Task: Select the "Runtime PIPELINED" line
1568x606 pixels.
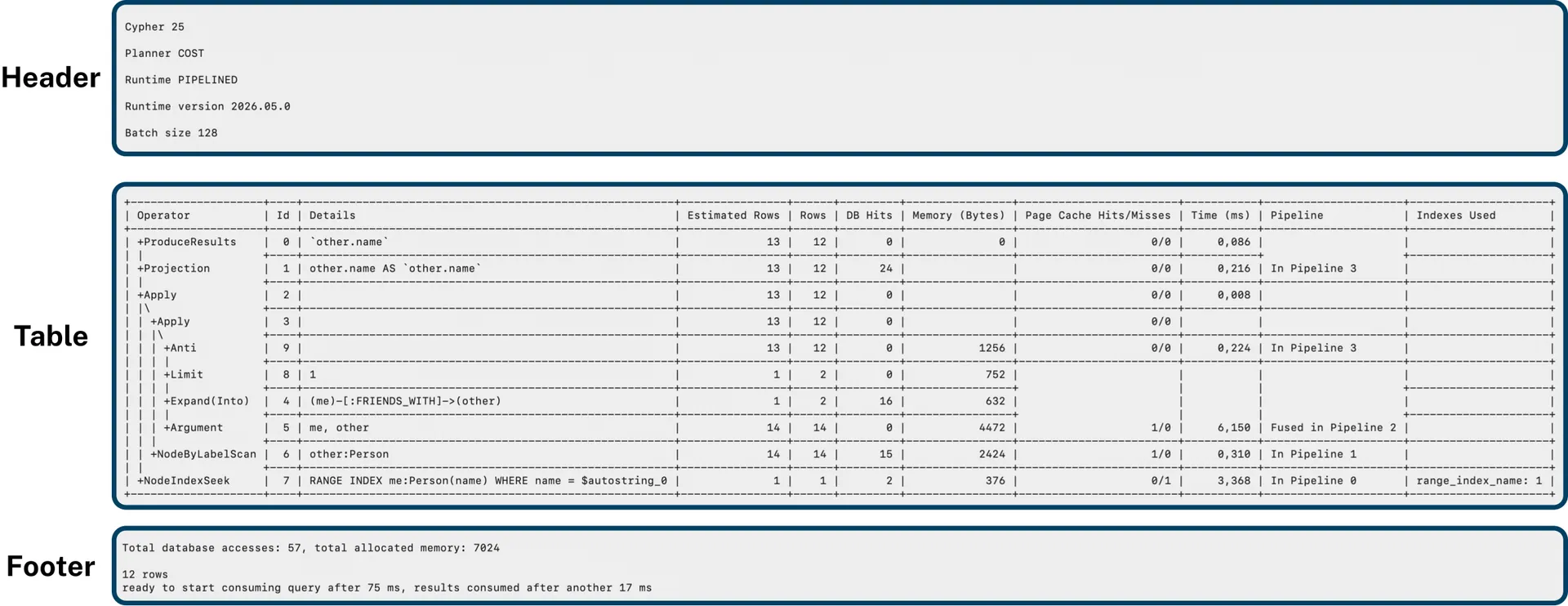Action: 181,80
